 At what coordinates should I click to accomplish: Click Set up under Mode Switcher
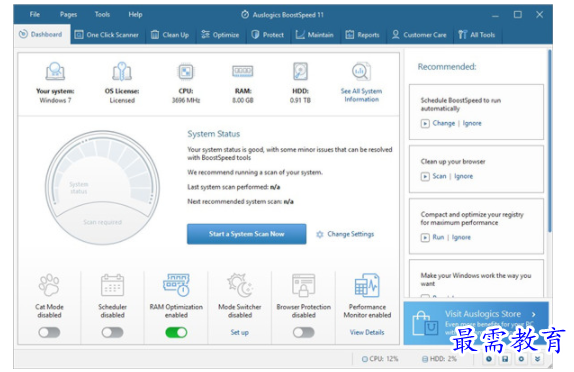pos(239,332)
